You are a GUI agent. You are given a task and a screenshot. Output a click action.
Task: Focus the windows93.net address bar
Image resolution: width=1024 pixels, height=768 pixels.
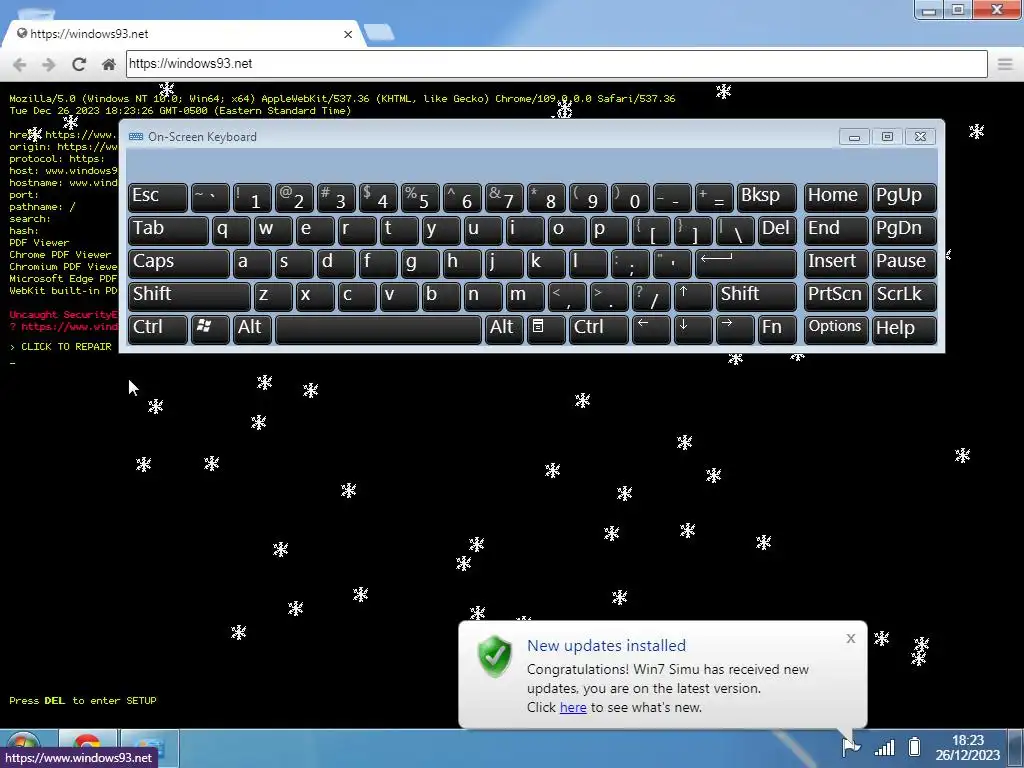pyautogui.click(x=556, y=64)
